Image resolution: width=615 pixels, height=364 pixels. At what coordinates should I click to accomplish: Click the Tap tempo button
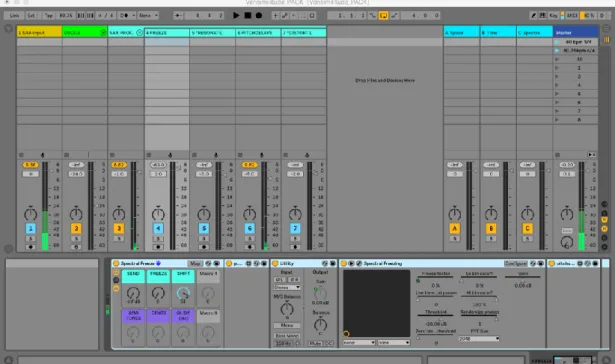tap(48, 15)
